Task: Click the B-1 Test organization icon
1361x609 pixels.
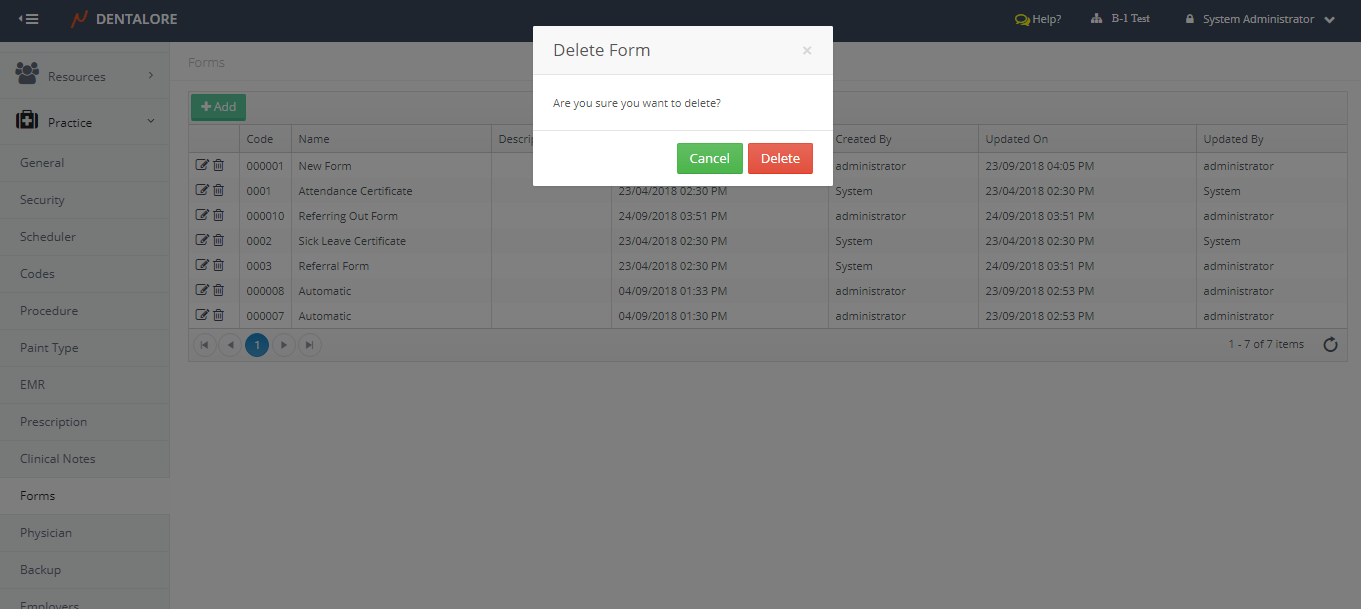Action: pos(1096,19)
